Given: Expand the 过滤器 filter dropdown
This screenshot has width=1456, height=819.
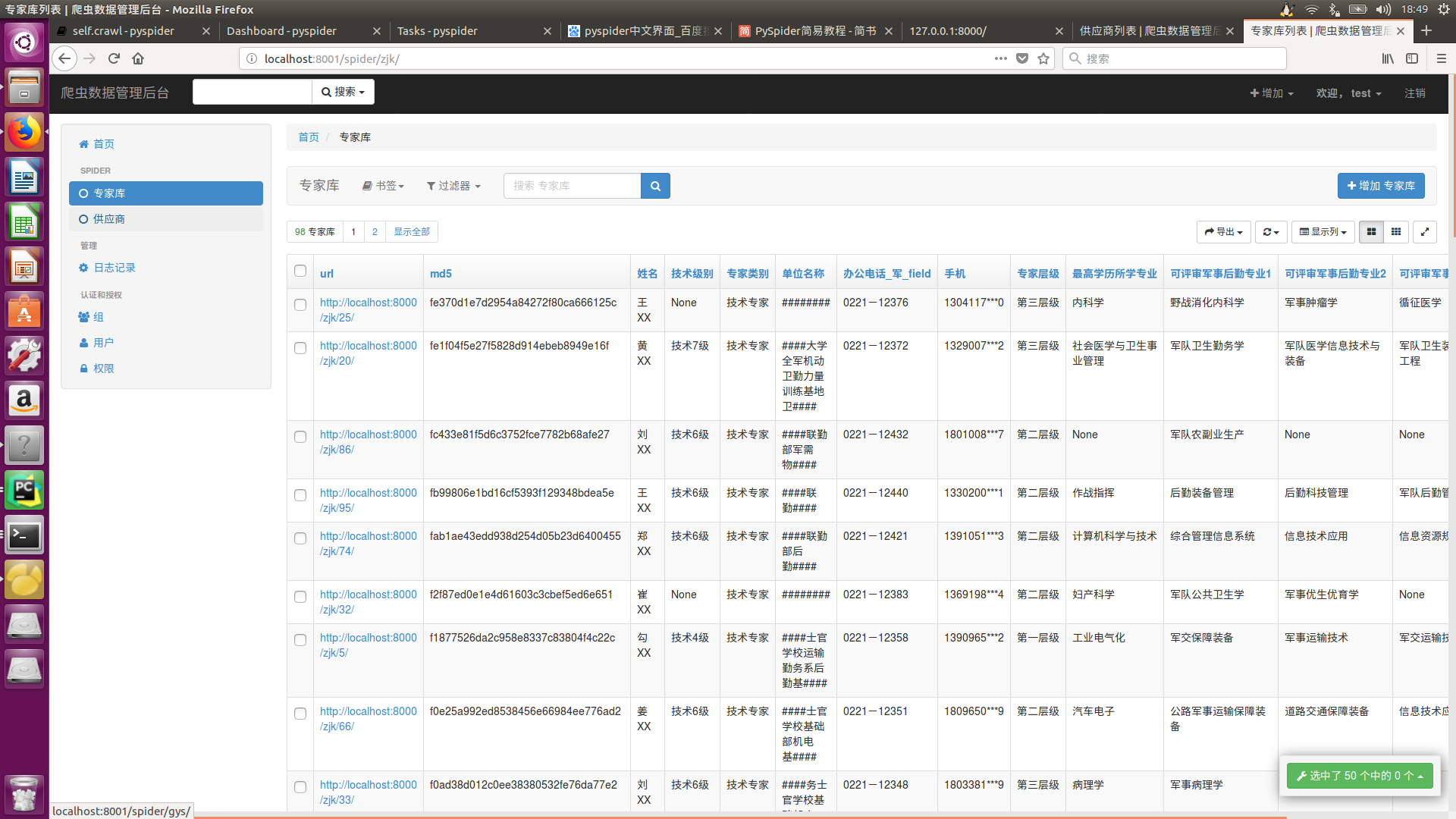Looking at the screenshot, I should coord(453,186).
